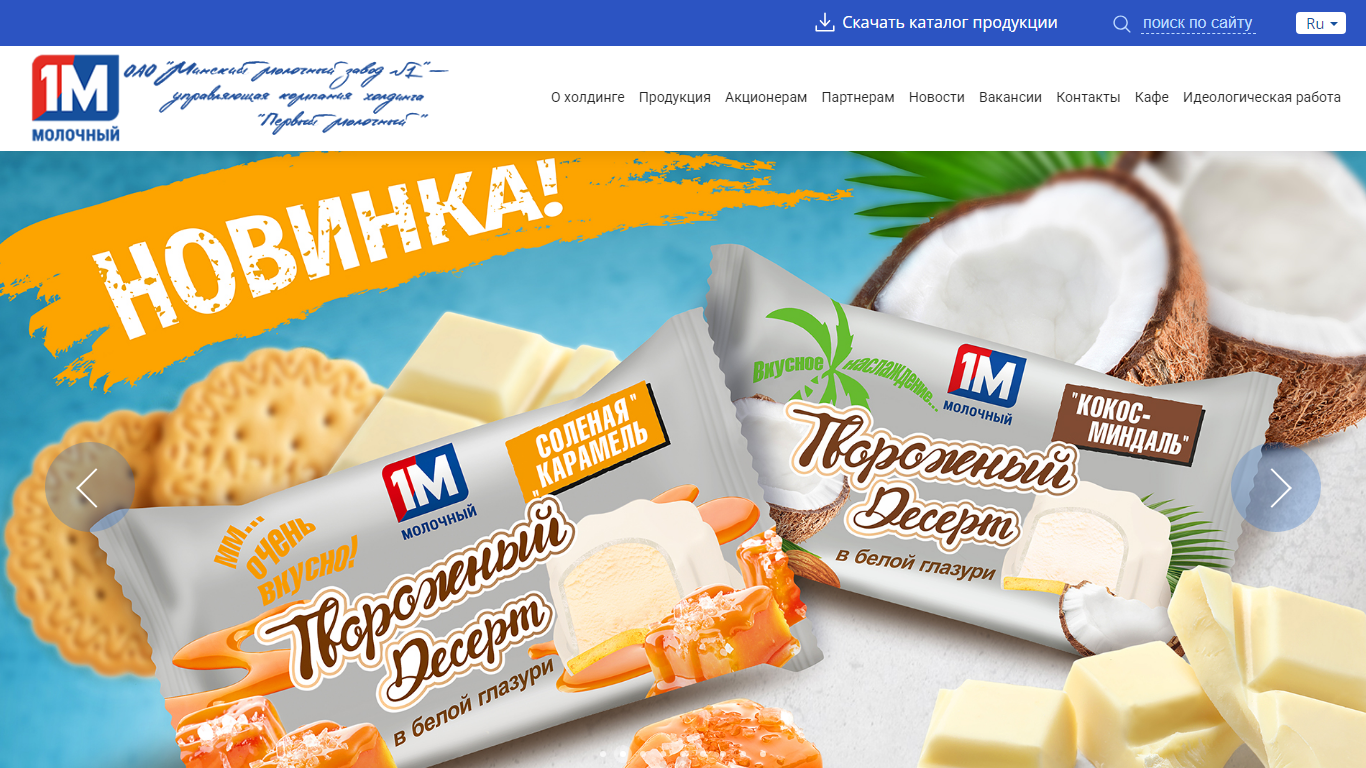Advance to the next slide arrow
The width and height of the screenshot is (1366, 768).
(1276, 487)
